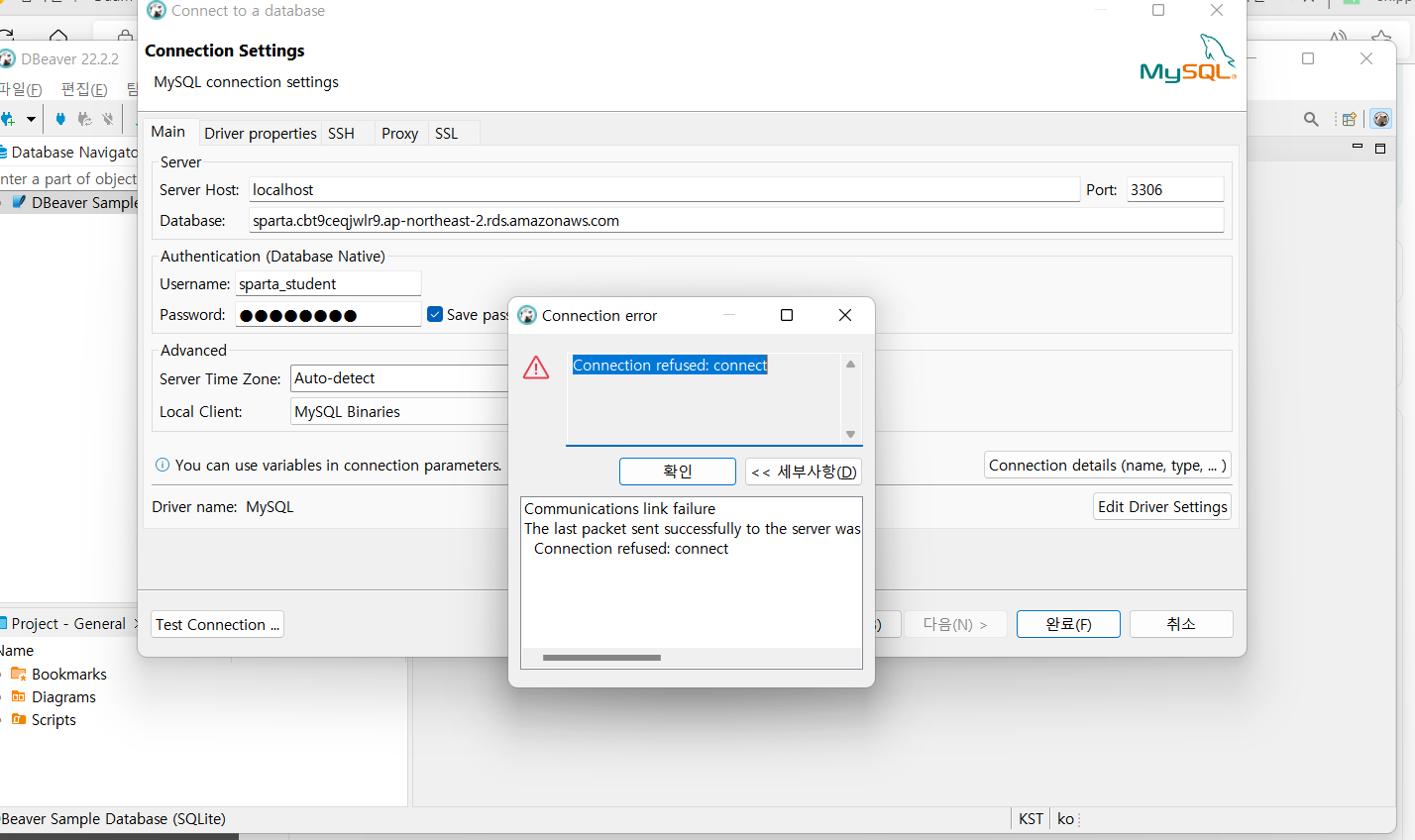Close the Connection error dialog

coord(845,315)
